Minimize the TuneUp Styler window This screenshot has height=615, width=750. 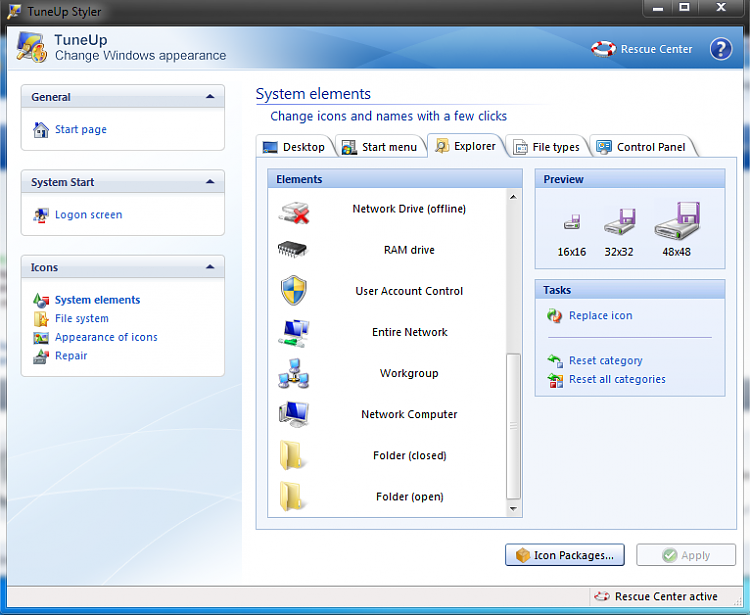coord(658,8)
